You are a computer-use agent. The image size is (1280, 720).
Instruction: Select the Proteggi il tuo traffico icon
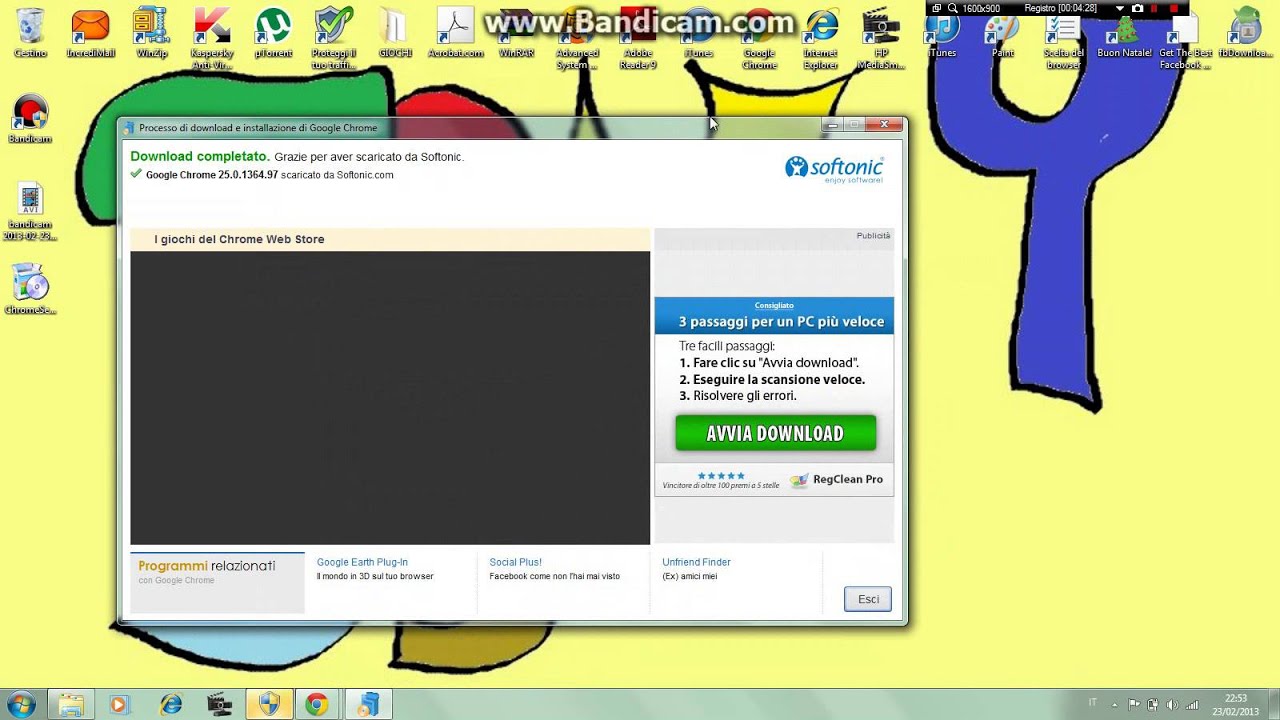(334, 38)
